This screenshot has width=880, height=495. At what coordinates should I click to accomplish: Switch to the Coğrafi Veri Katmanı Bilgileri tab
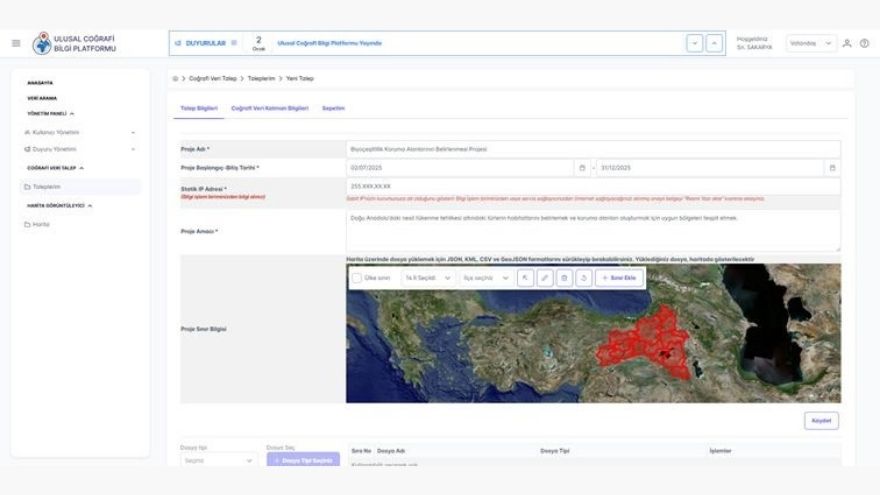click(x=270, y=108)
